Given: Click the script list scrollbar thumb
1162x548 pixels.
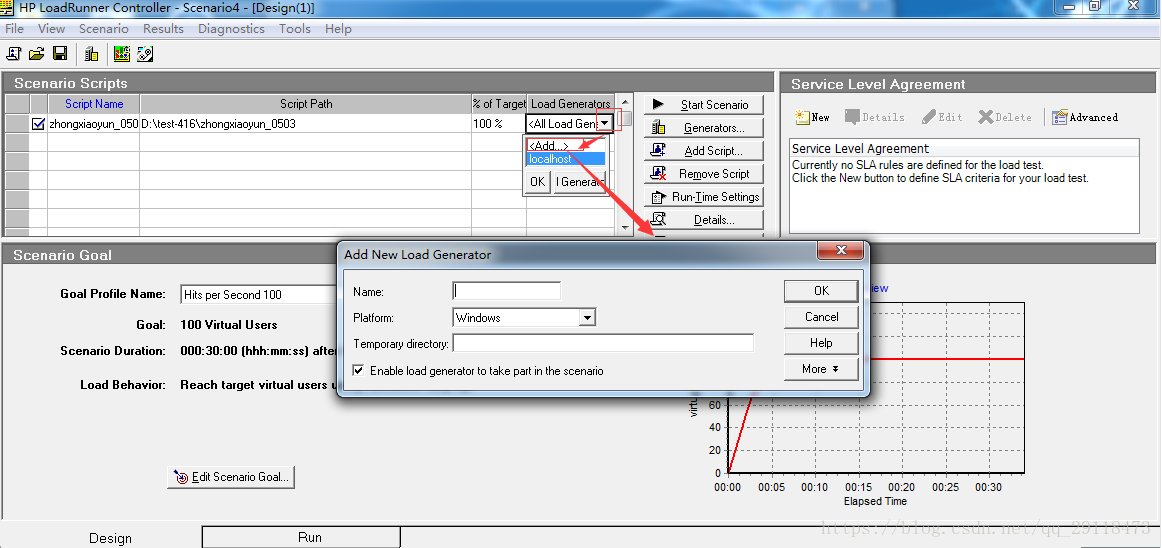Looking at the screenshot, I should click(x=625, y=118).
